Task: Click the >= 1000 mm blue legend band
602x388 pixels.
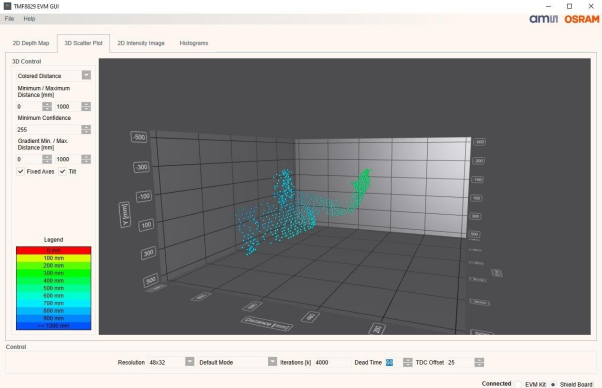Action: click(x=53, y=326)
